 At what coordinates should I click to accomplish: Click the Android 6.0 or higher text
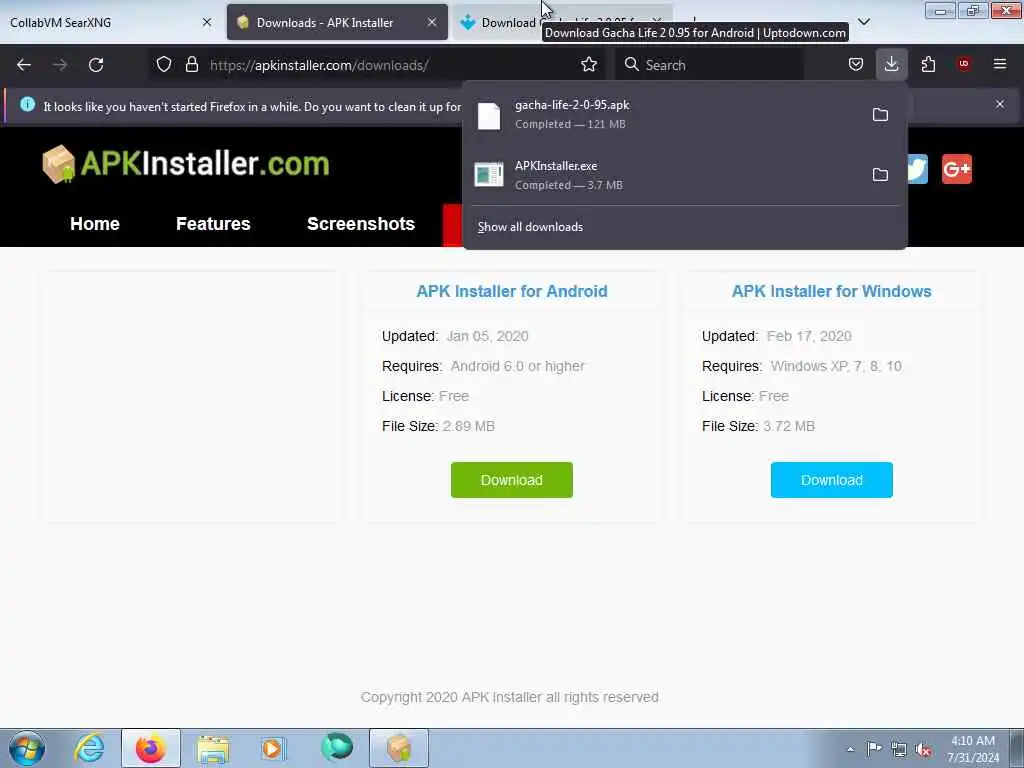(x=517, y=366)
